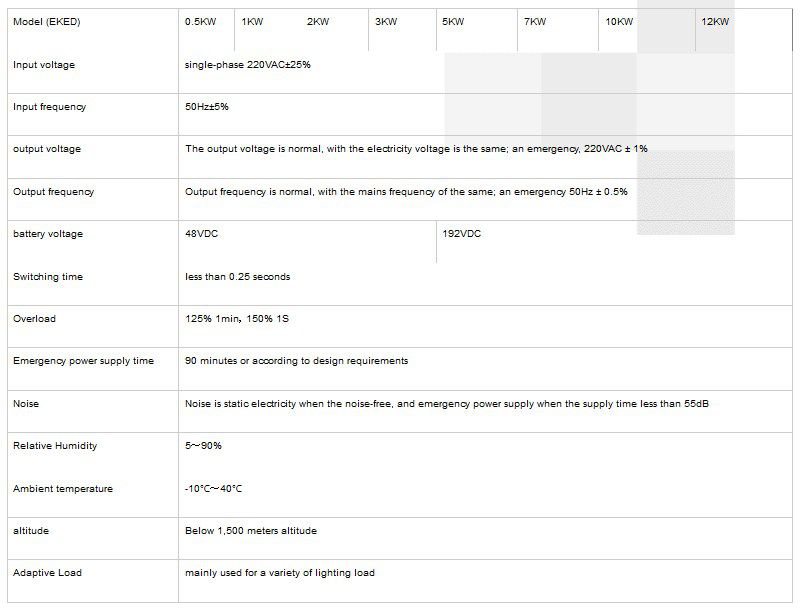Screen dimensions: 800x611
Task: Click the 50Hz±5% input frequency value
Action: [x=207, y=107]
